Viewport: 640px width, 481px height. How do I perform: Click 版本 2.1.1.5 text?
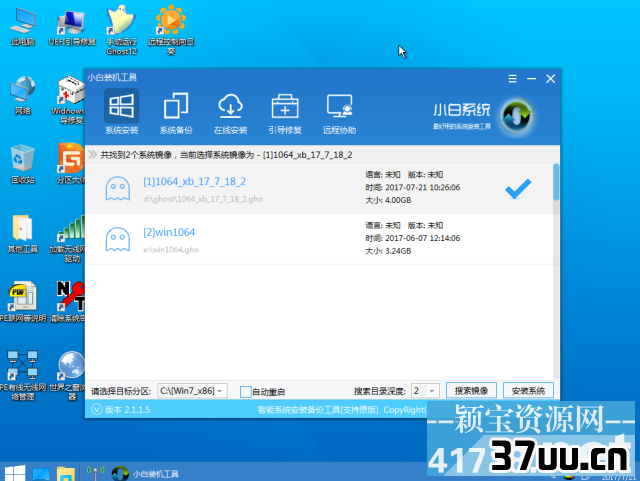point(127,410)
